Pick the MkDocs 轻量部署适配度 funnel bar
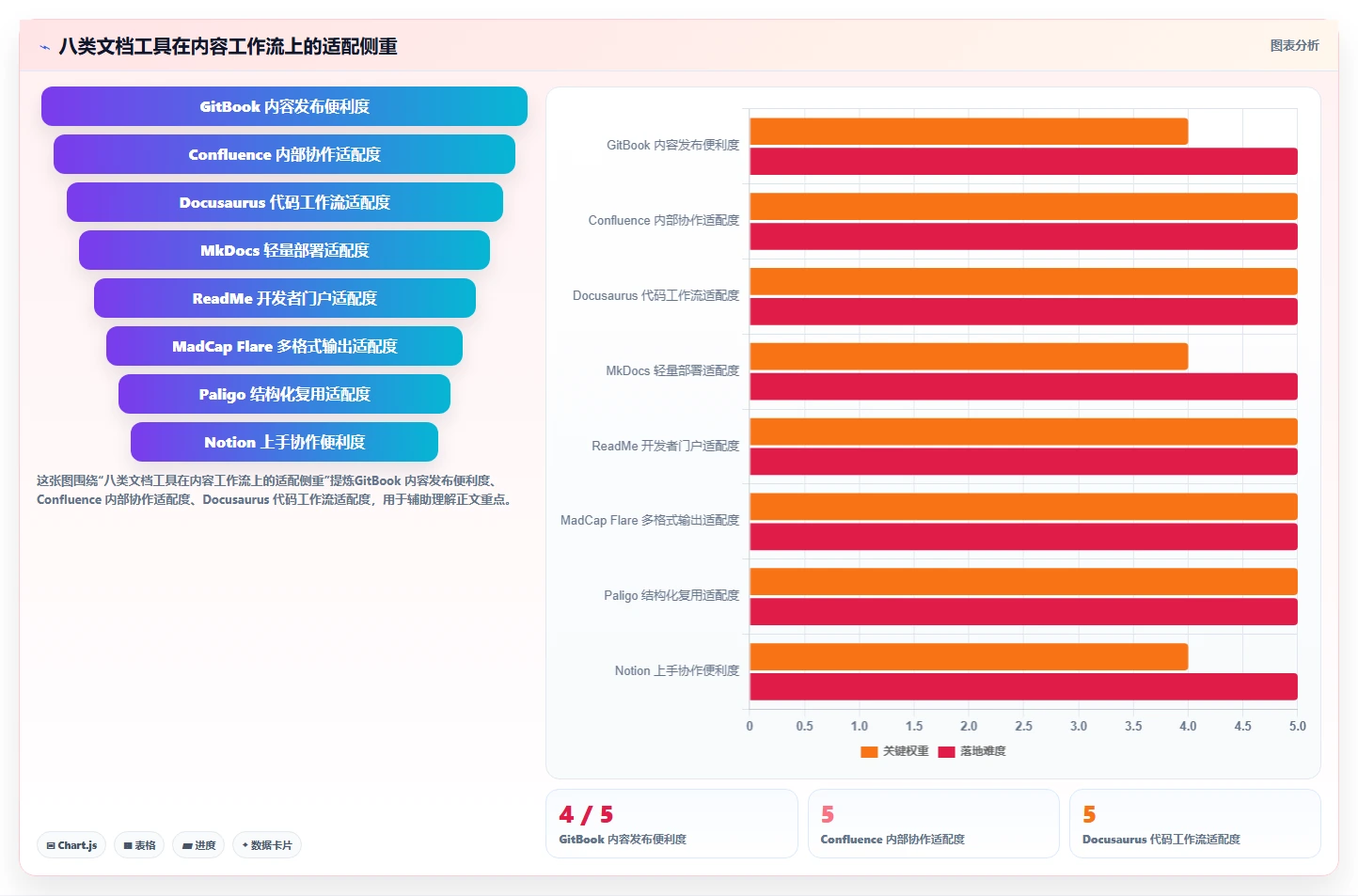This screenshot has width=1358, height=896. [284, 250]
